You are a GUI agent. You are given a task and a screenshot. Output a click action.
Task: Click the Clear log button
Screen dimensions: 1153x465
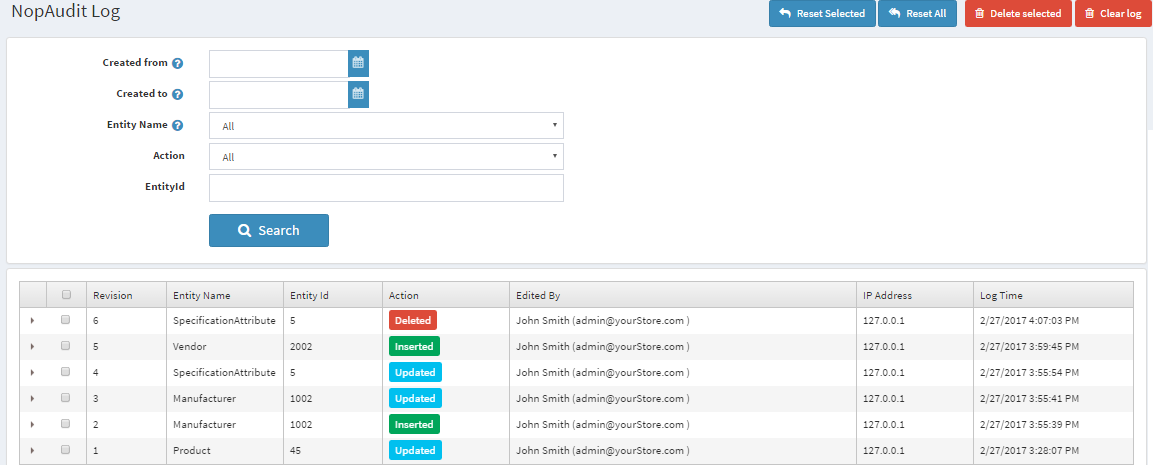1113,13
